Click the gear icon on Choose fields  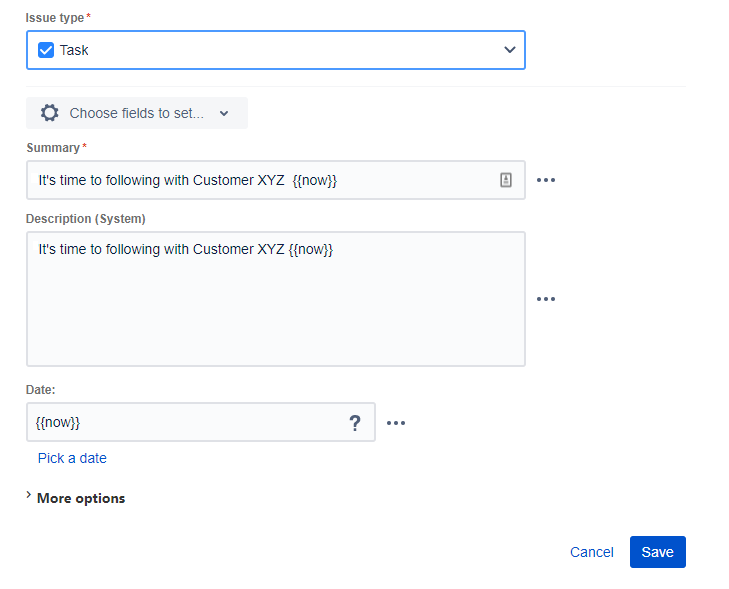(x=50, y=113)
